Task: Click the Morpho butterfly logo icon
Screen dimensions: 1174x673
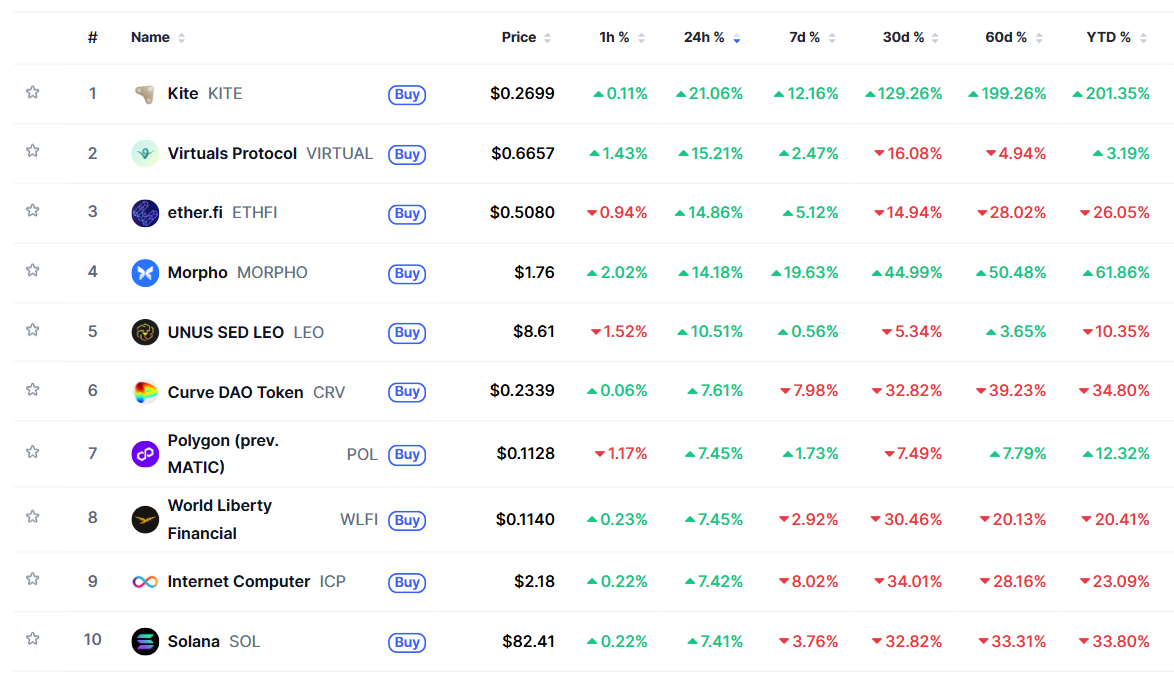Action: click(x=145, y=273)
